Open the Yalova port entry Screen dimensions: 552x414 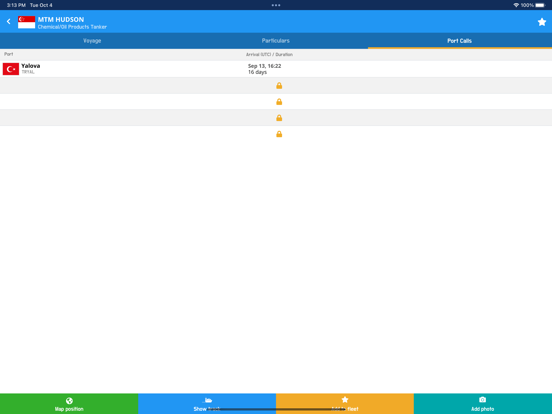(x=276, y=69)
